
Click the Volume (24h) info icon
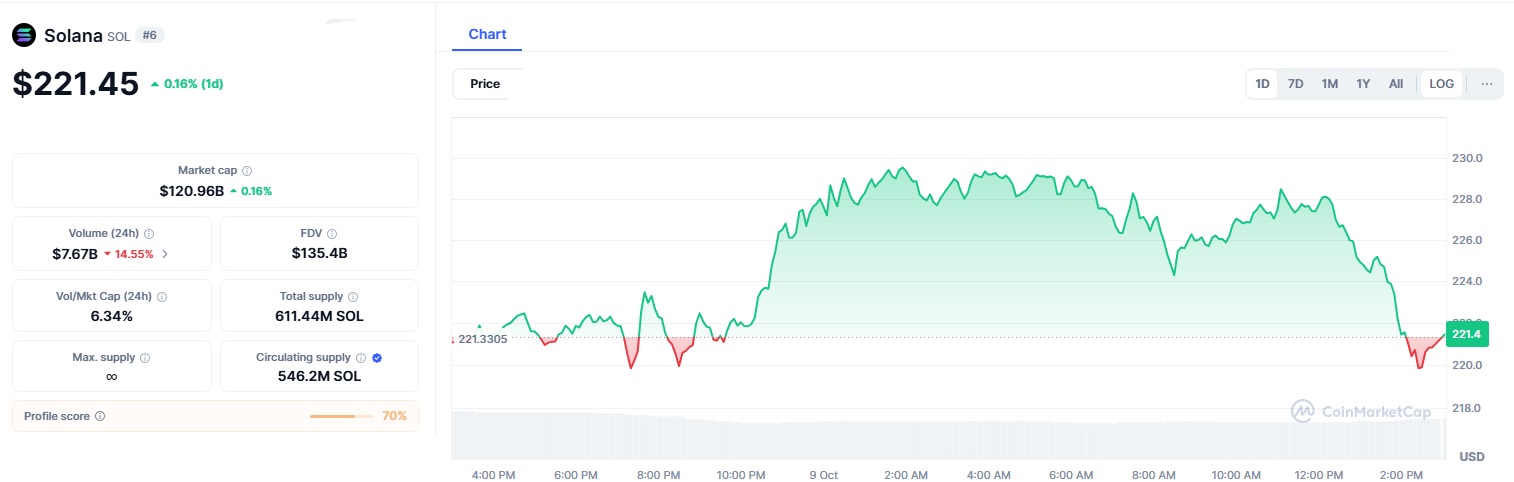149,234
